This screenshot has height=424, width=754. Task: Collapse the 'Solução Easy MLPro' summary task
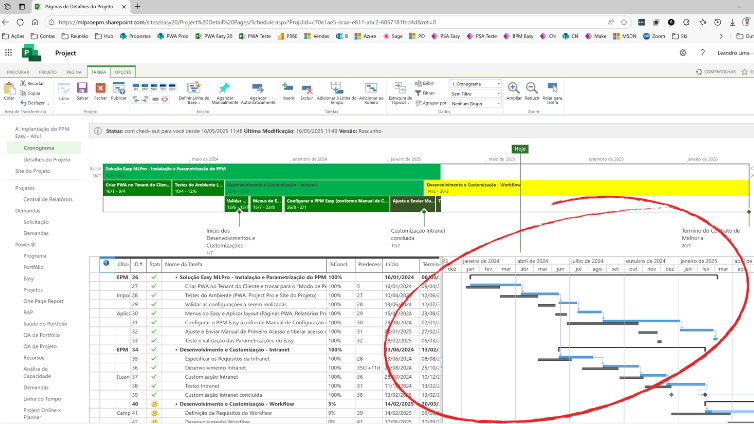[176, 277]
